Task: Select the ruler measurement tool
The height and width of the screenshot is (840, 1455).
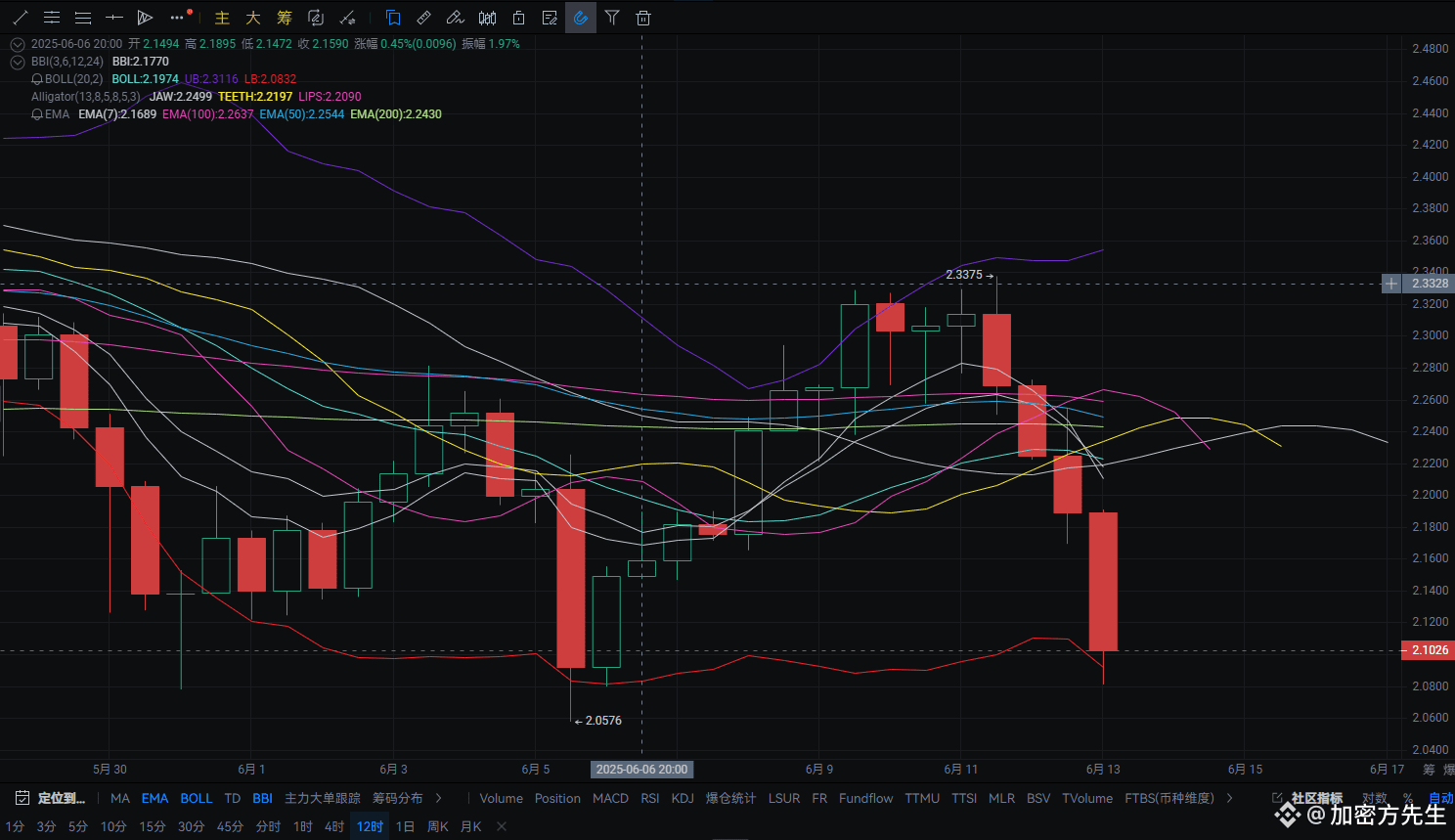Action: (423, 18)
